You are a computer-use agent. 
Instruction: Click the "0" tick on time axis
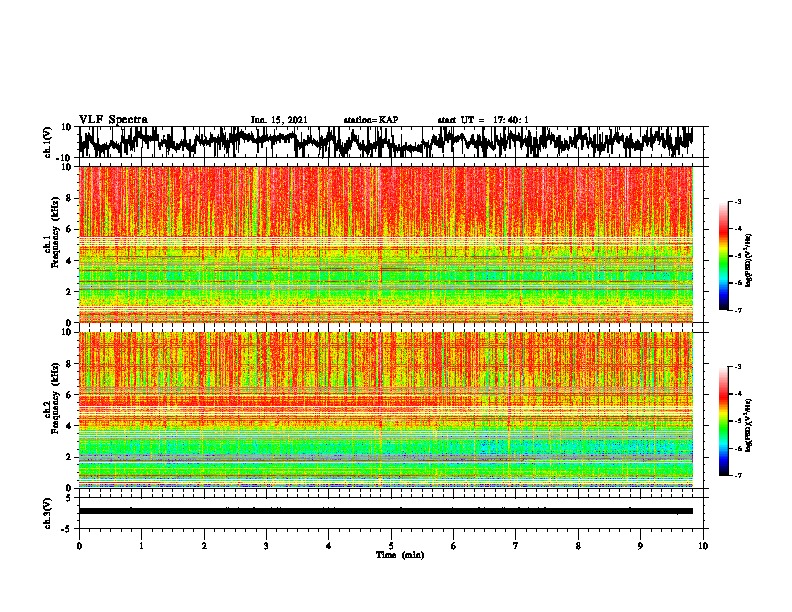79,546
